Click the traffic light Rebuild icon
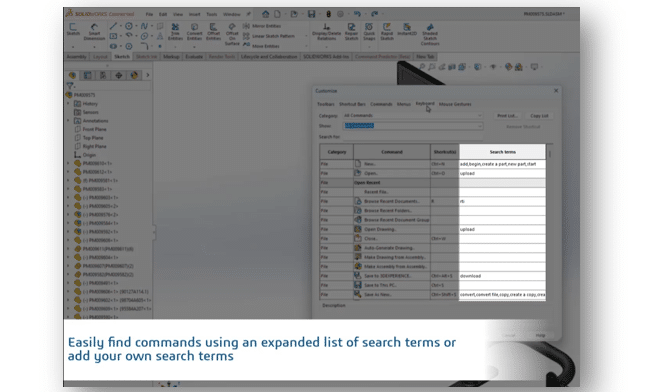 click(x=328, y=14)
